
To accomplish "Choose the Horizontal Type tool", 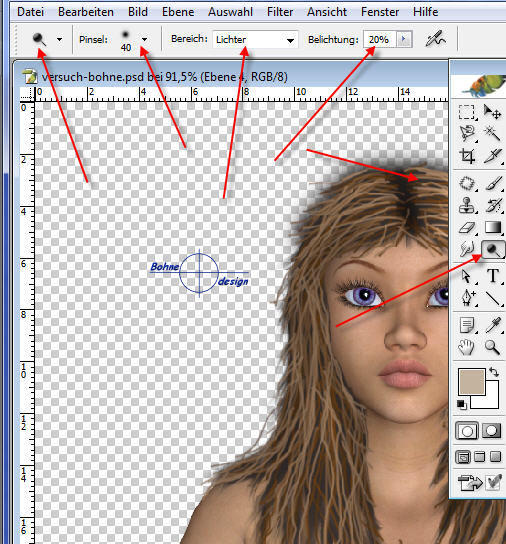I will (x=493, y=276).
